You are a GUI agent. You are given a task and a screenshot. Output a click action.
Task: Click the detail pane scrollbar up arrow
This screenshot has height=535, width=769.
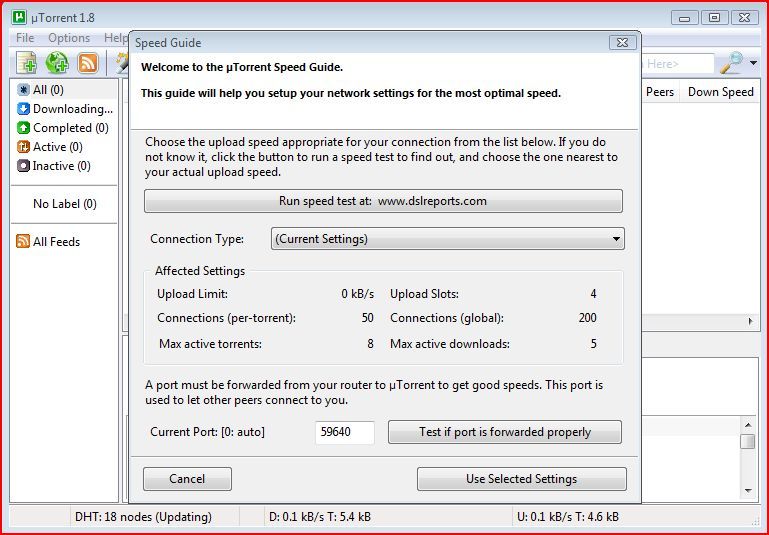click(748, 425)
